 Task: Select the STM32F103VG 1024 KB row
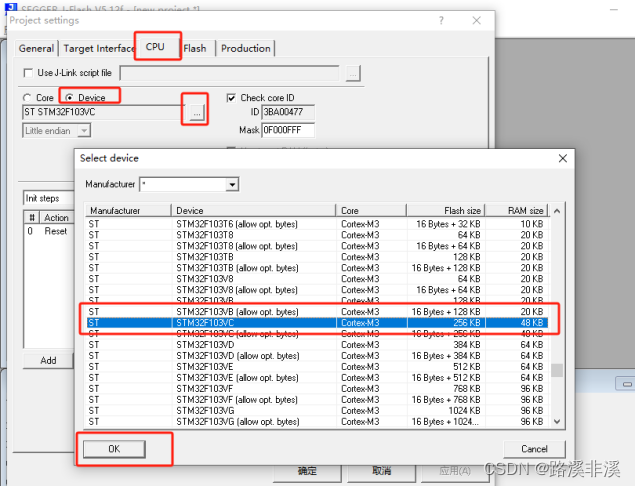pos(317,410)
